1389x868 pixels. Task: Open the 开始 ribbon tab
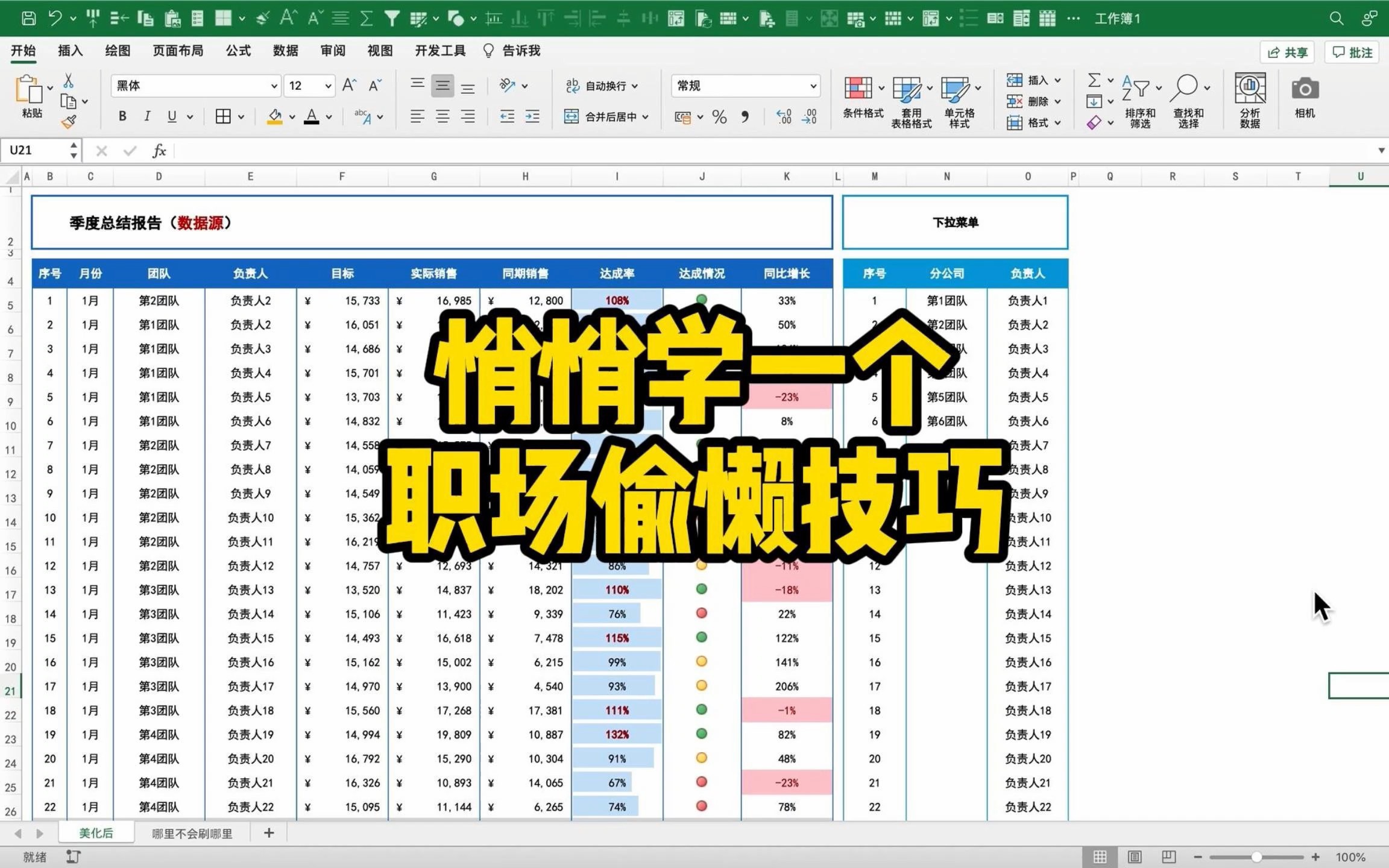[x=24, y=51]
